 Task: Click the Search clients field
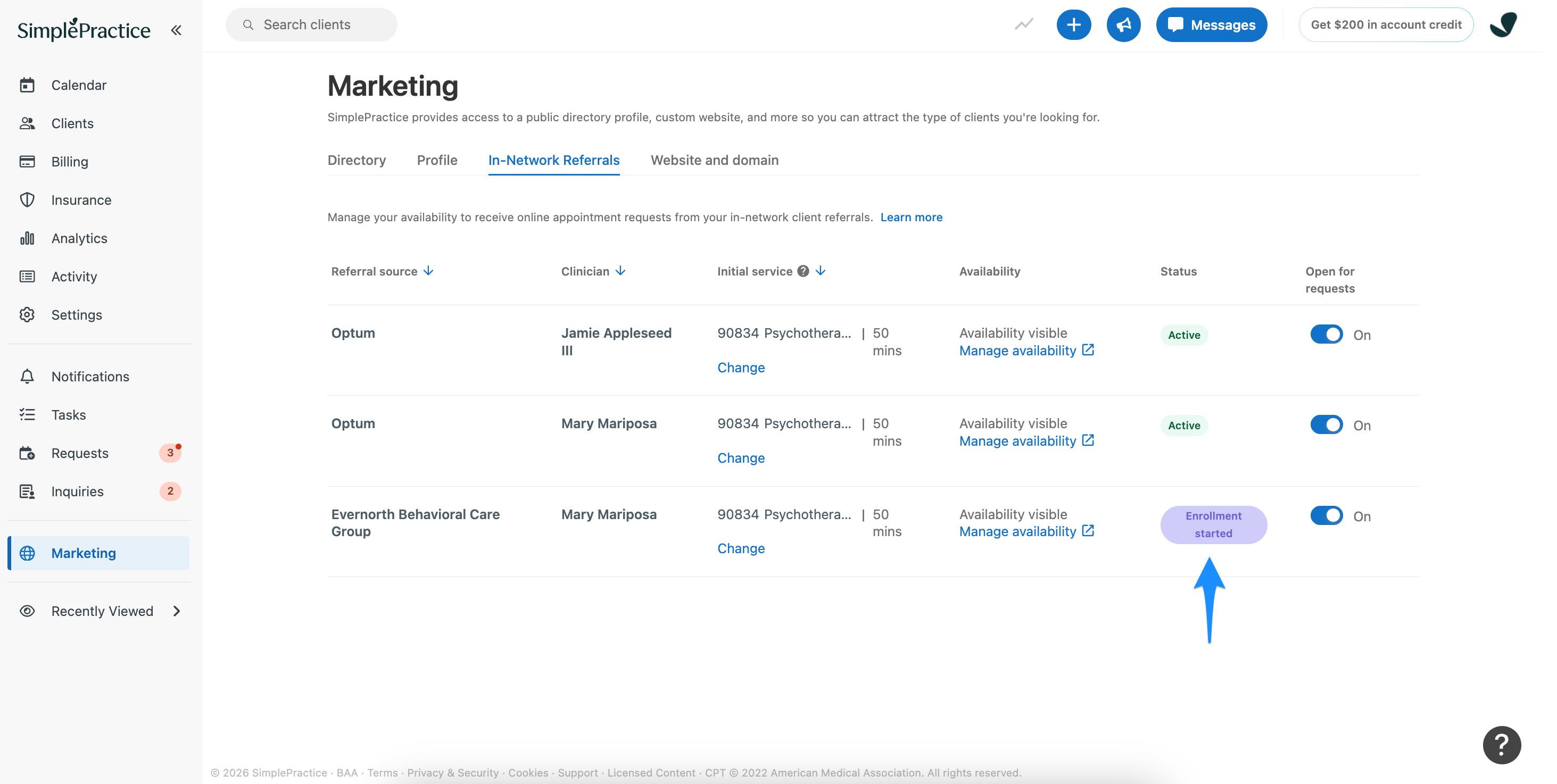click(x=311, y=25)
